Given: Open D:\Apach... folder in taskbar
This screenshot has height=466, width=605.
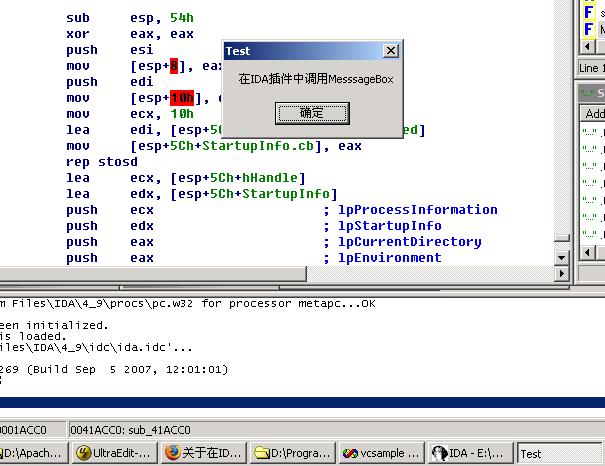Looking at the screenshot, I should pyautogui.click(x=34, y=453).
